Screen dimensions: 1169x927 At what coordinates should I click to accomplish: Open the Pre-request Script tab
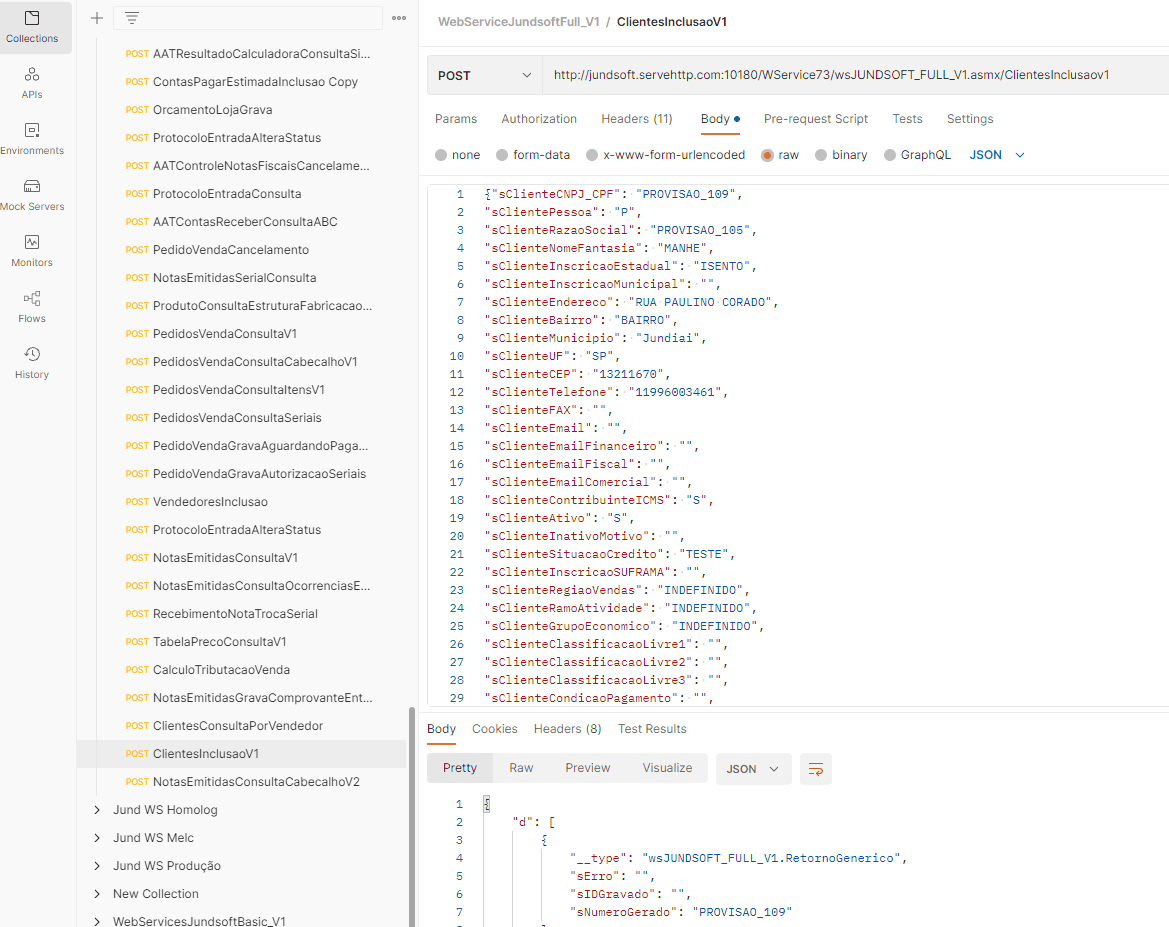tap(815, 119)
